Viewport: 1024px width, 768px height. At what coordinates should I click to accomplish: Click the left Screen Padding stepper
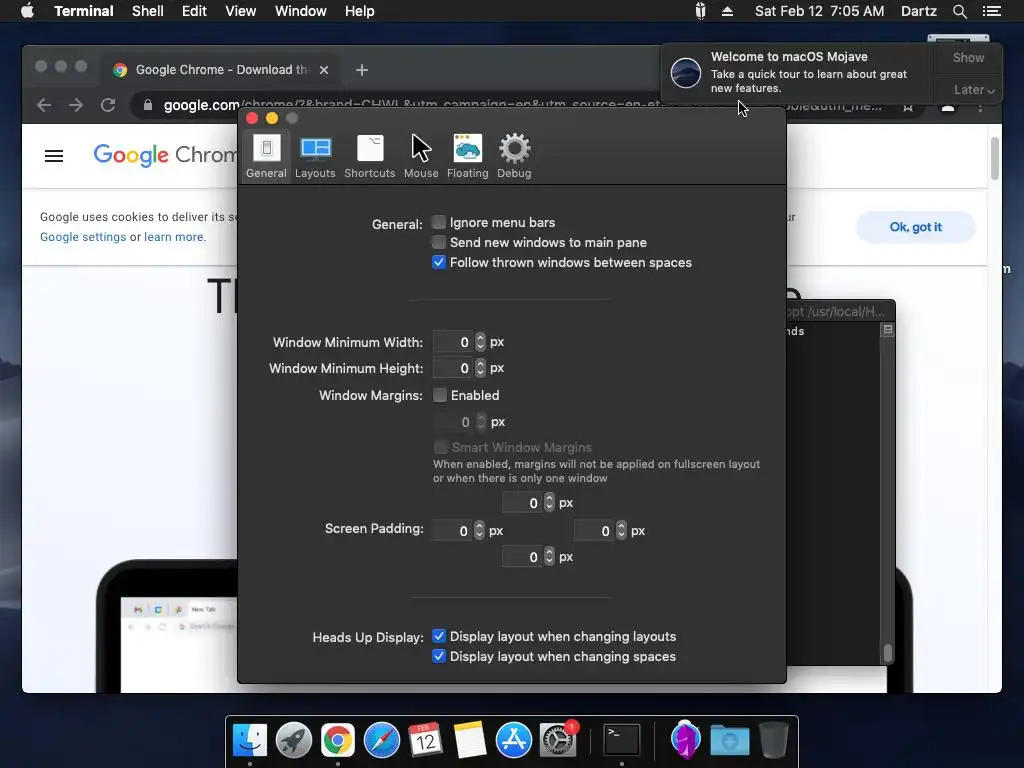pos(479,530)
